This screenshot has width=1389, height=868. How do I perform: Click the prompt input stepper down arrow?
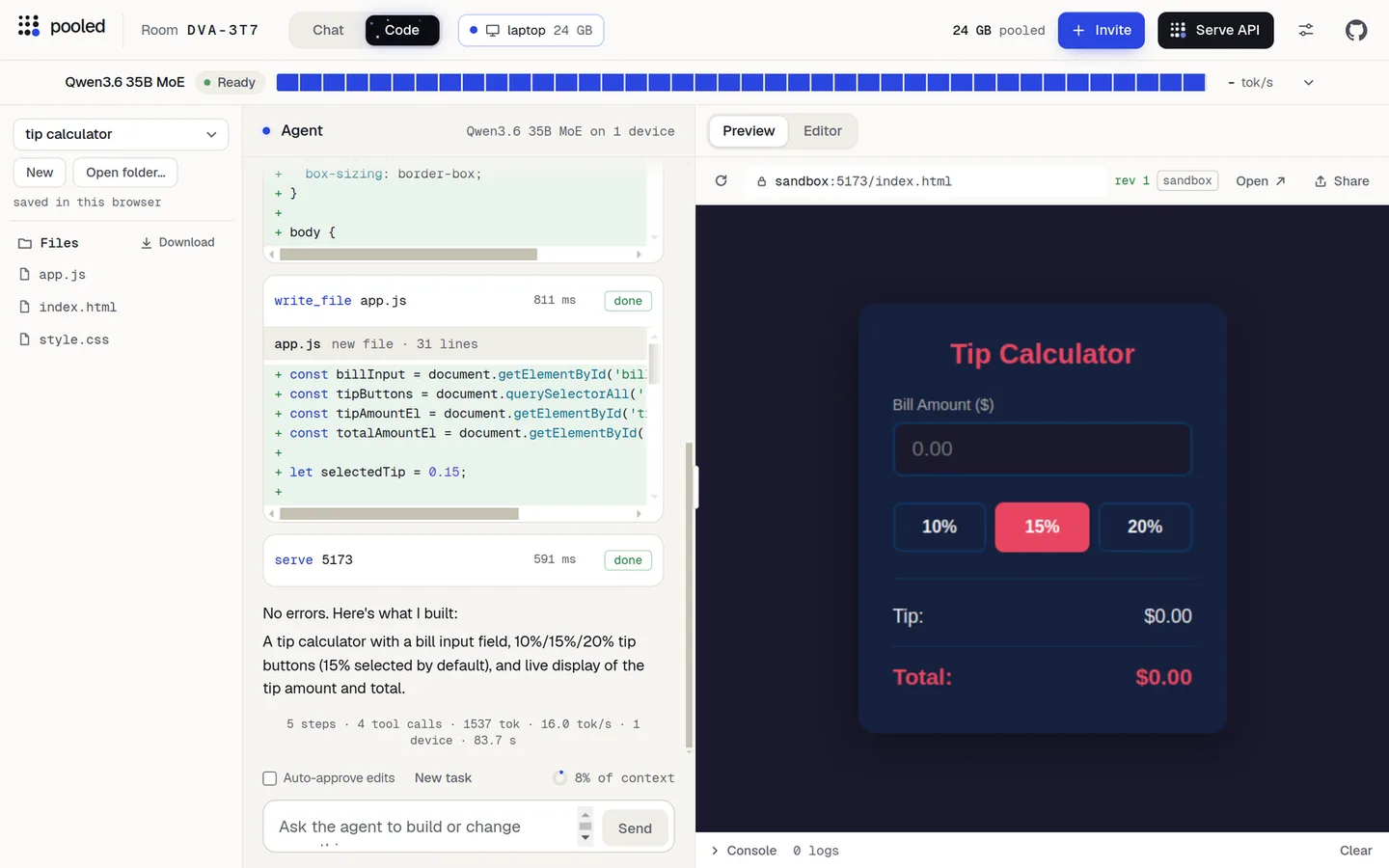tap(585, 837)
